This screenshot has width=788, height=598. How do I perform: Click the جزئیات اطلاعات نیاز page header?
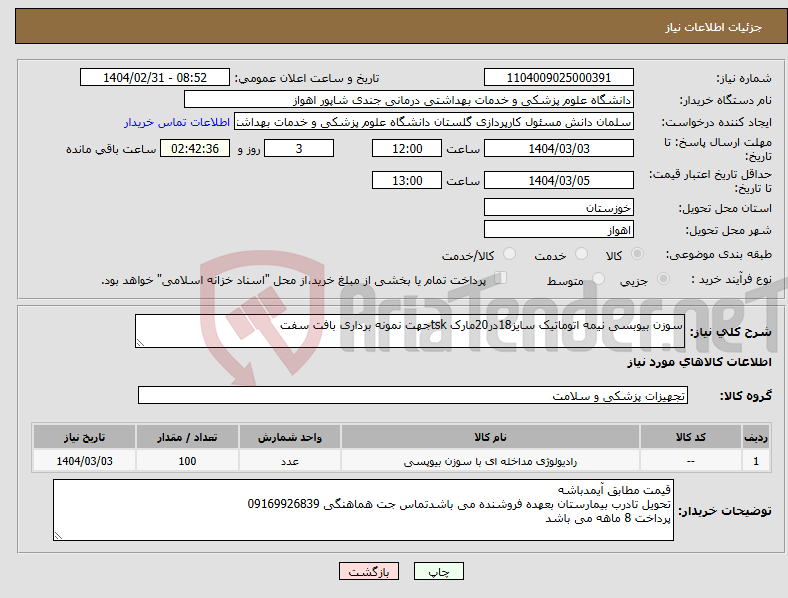pos(714,27)
